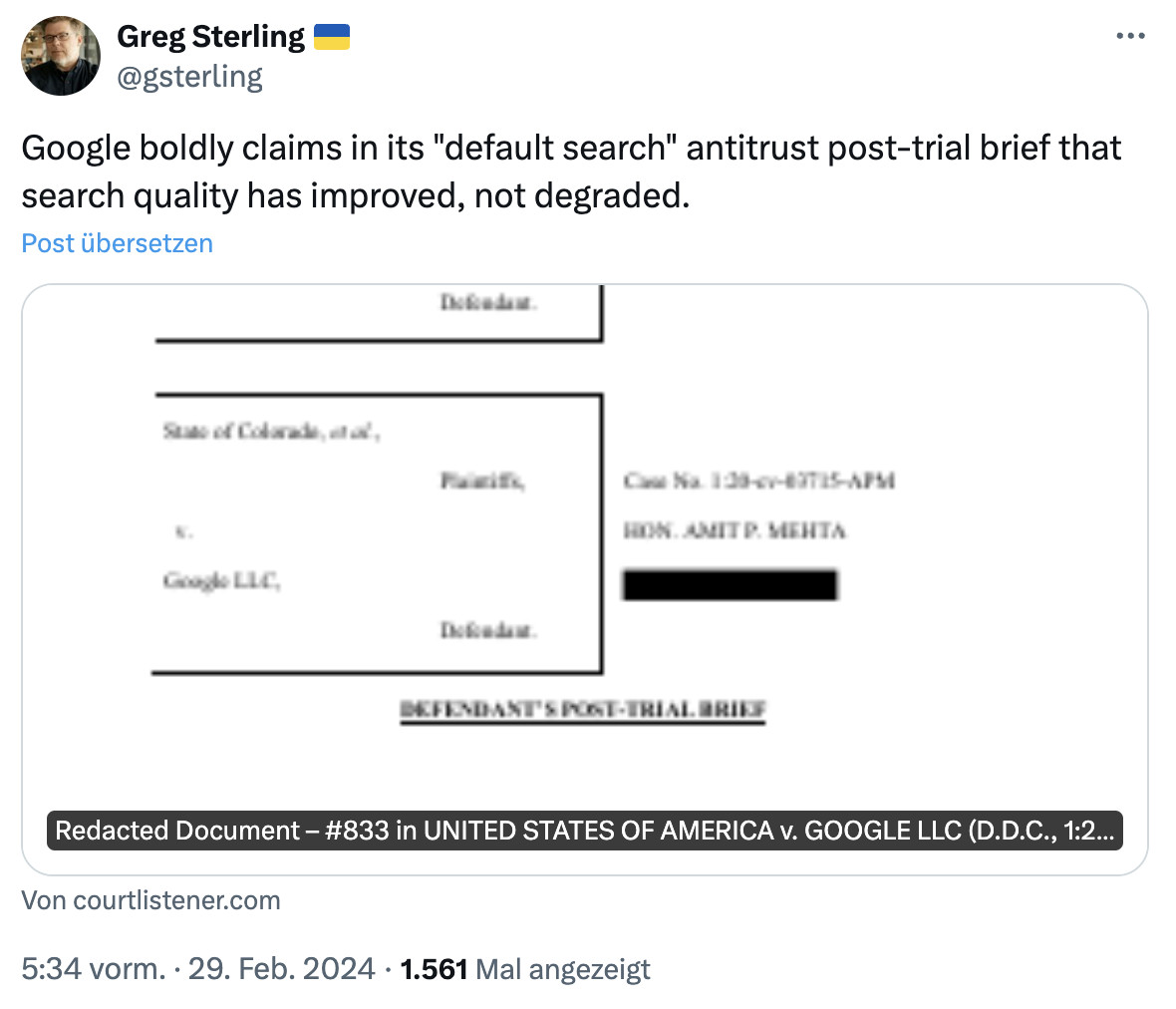The height and width of the screenshot is (1009, 1176).
Task: Click the Ukraine flag emoji next to the name
Action: tap(333, 36)
